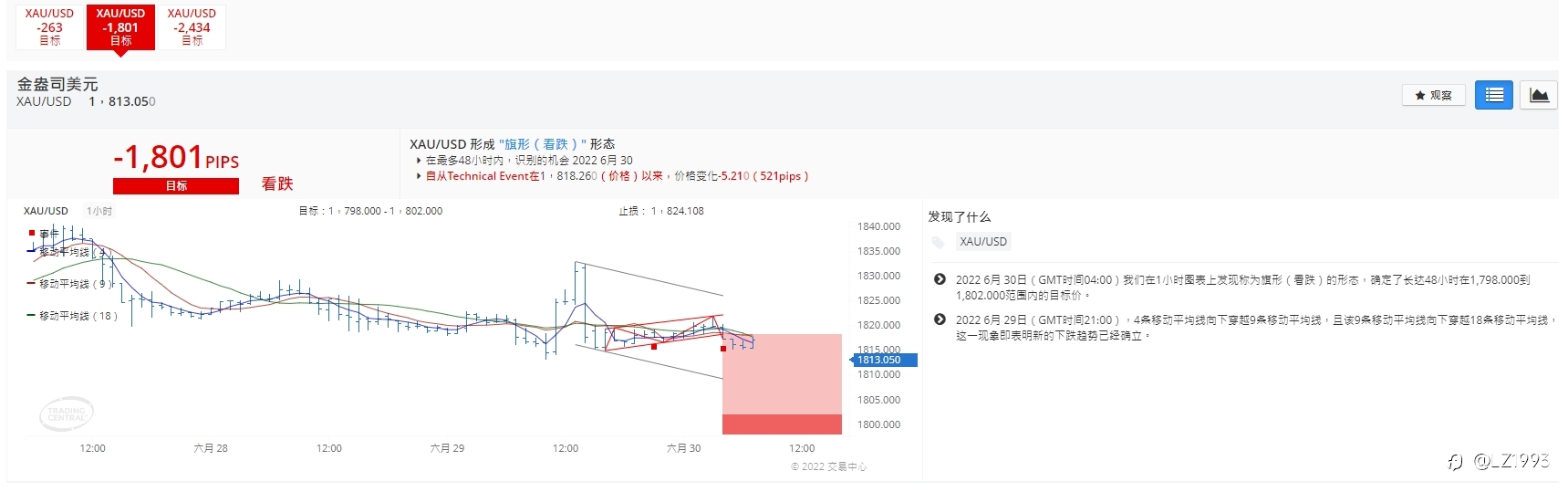Switch to the list view icon

1494,95
